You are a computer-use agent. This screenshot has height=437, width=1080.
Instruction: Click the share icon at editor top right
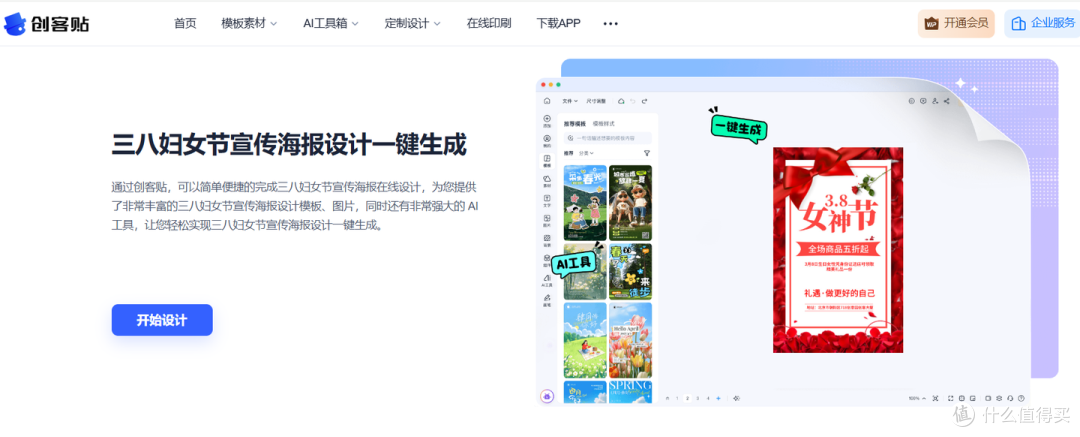[x=946, y=101]
